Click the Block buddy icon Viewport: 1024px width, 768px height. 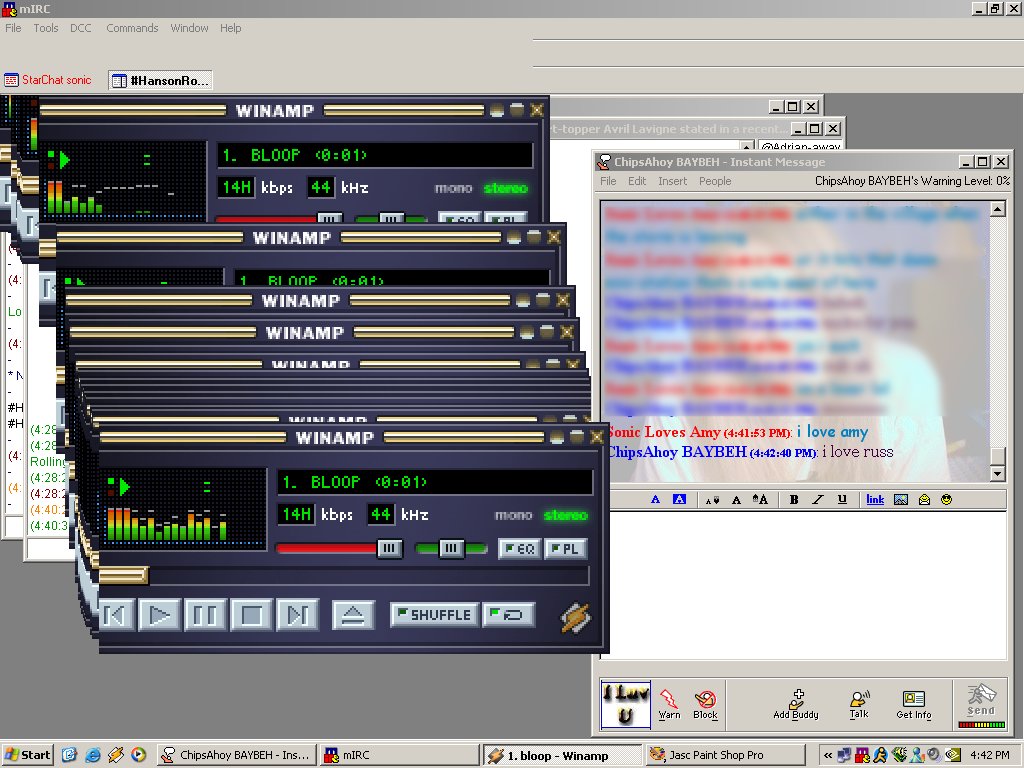coord(705,703)
